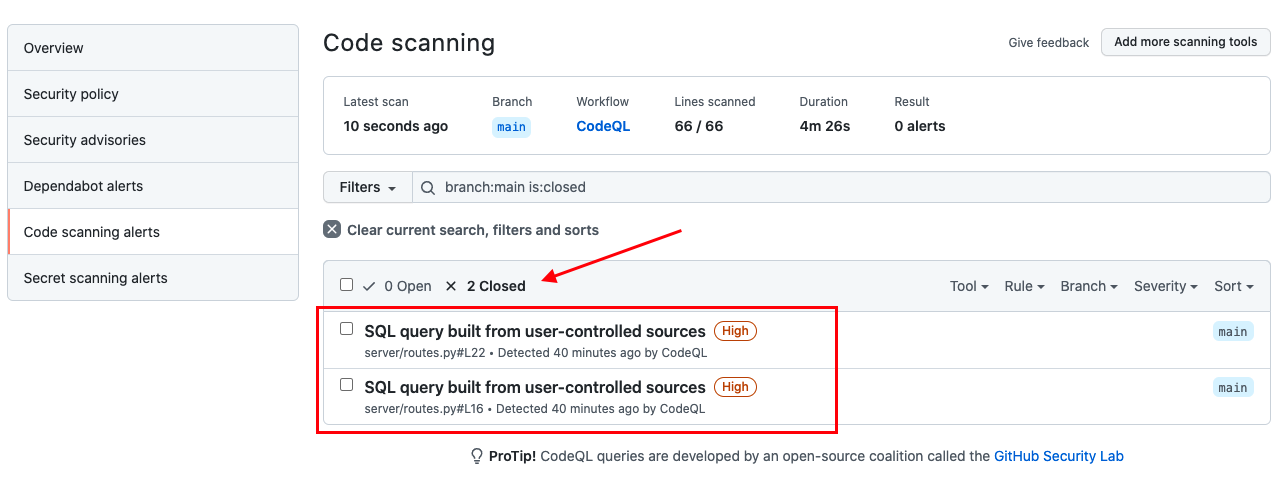The image size is (1277, 497).
Task: Click the X icon beside 2 Closed
Action: (451, 286)
